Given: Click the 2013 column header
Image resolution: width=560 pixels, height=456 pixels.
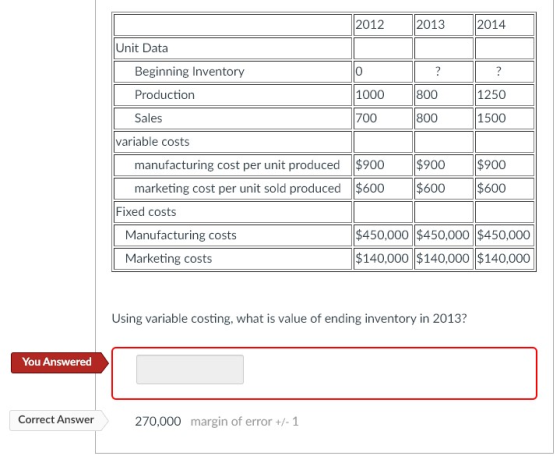Looking at the screenshot, I should point(430,25).
